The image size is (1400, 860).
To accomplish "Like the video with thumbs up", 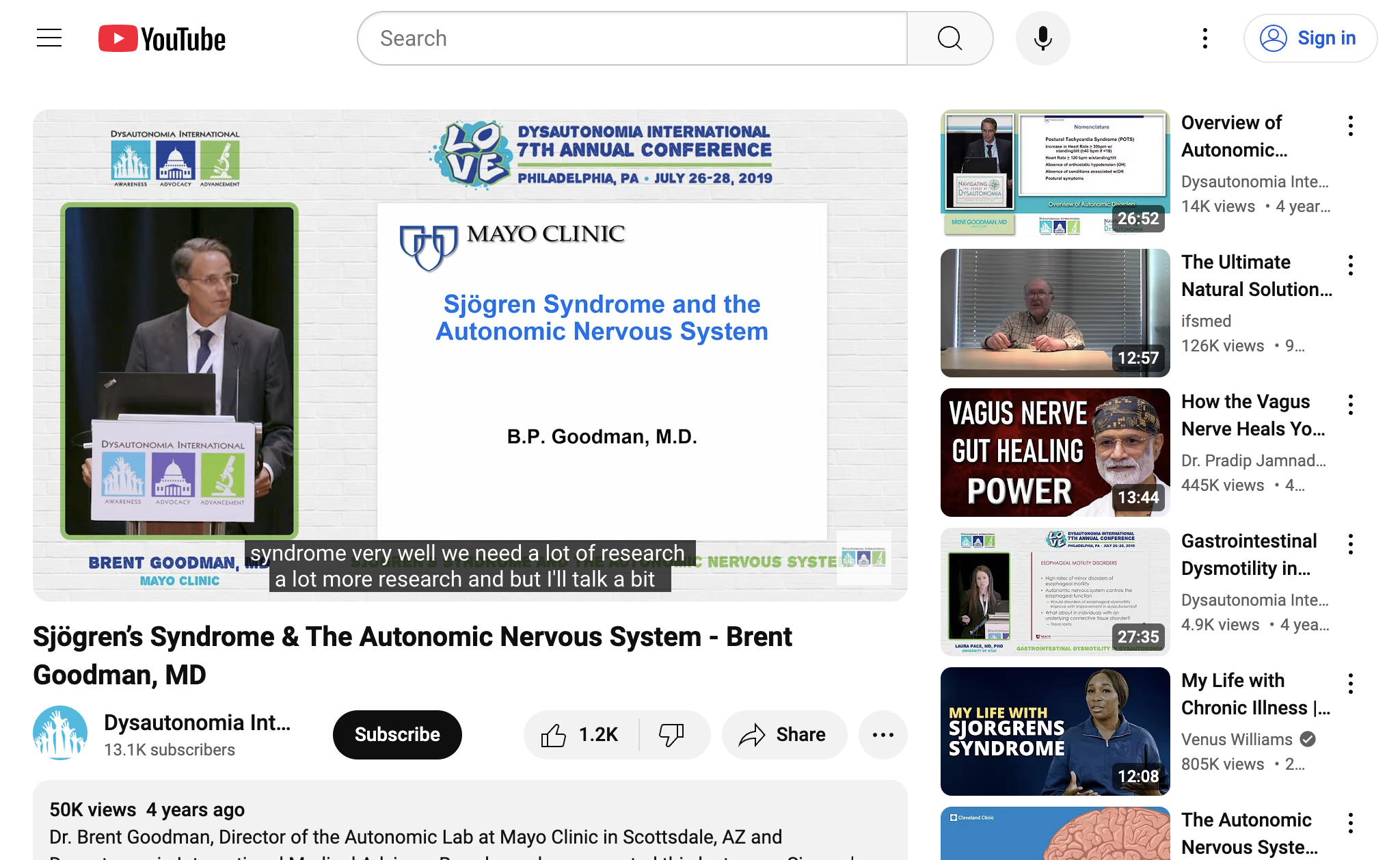I will point(580,735).
